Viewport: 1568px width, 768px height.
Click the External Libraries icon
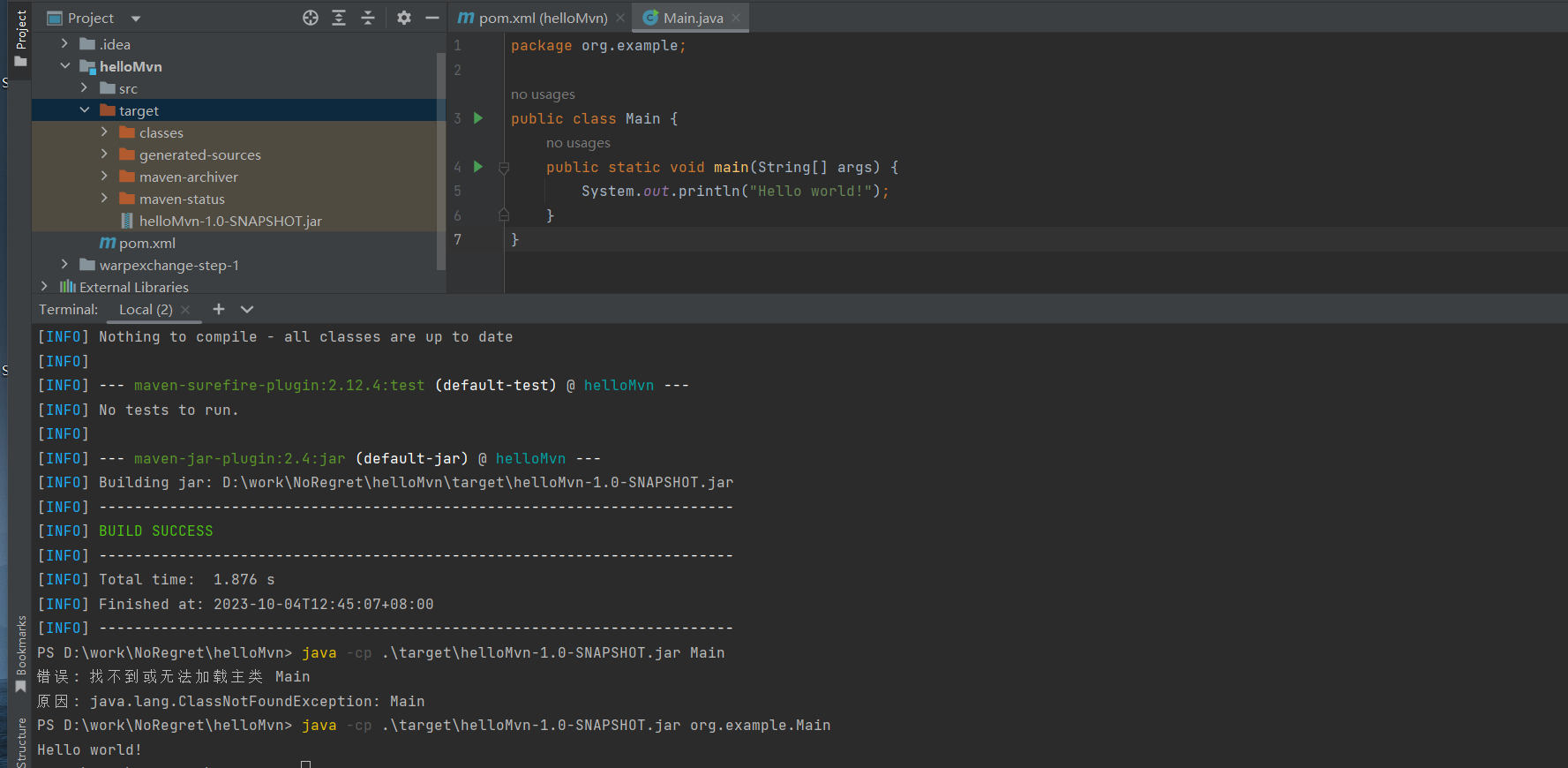(x=67, y=287)
